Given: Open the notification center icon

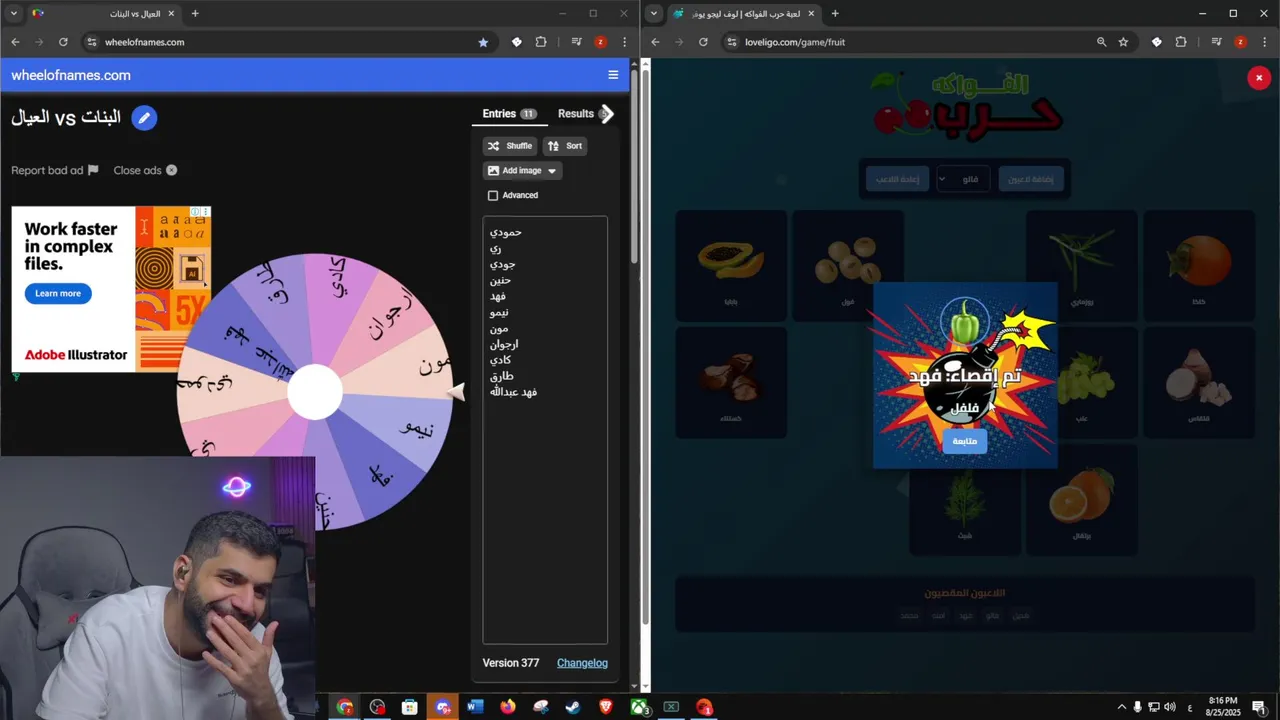Looking at the screenshot, I should pyautogui.click(x=1259, y=707).
